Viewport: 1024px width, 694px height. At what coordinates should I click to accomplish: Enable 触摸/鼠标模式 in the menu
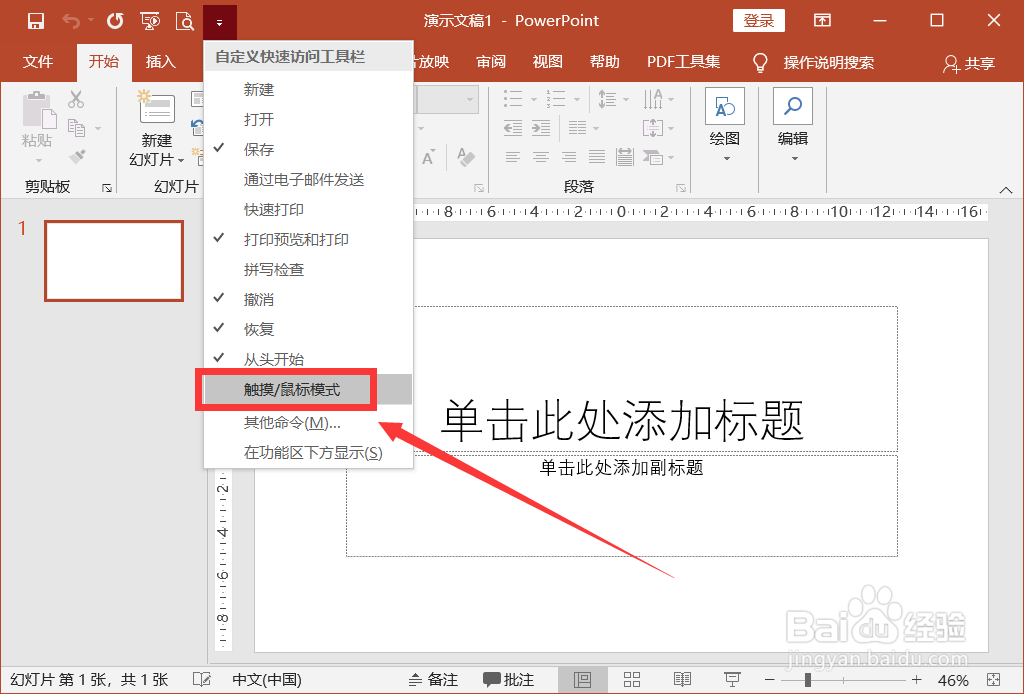pyautogui.click(x=308, y=390)
